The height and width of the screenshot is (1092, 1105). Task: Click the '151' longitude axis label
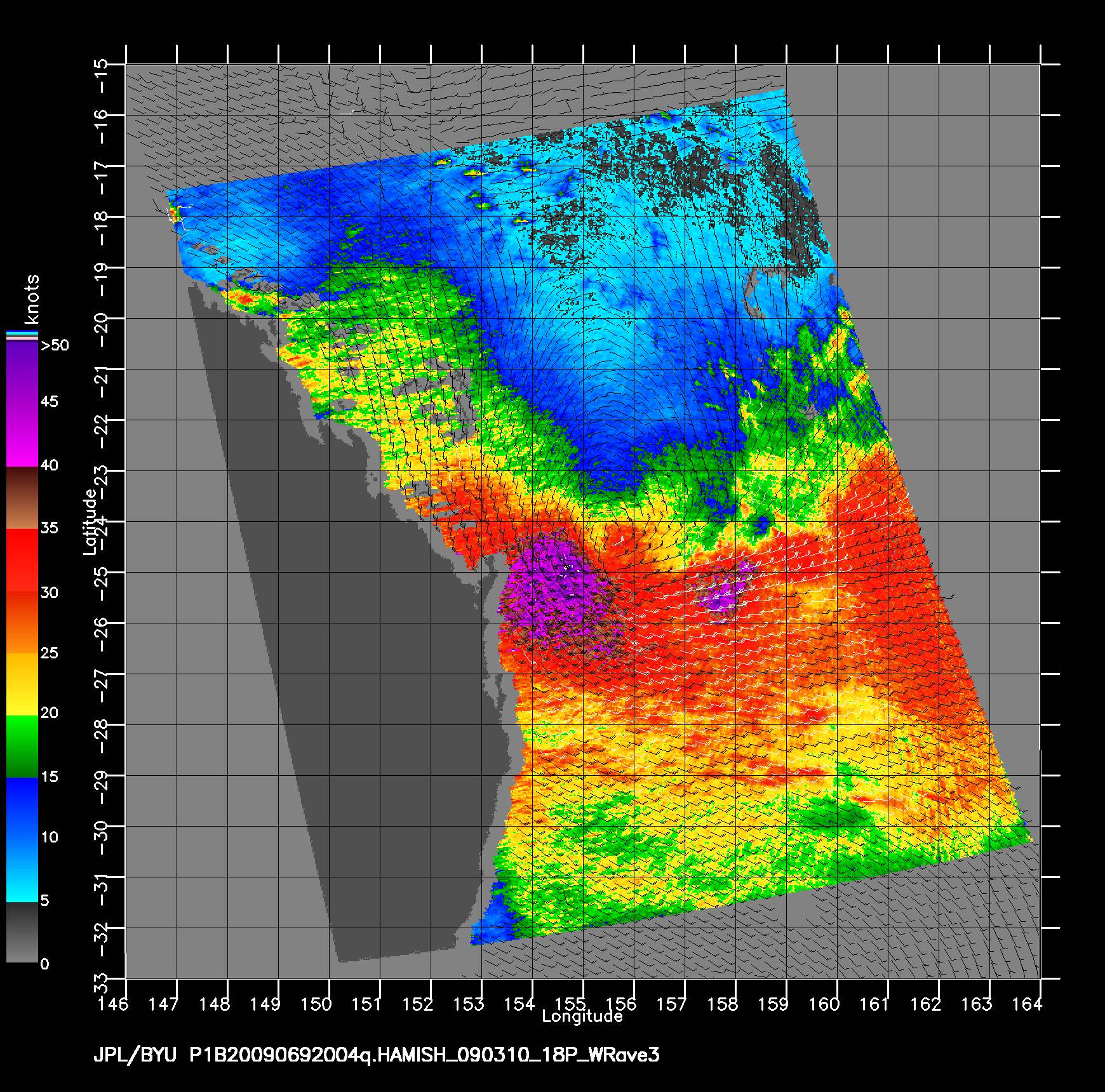coord(367,1004)
